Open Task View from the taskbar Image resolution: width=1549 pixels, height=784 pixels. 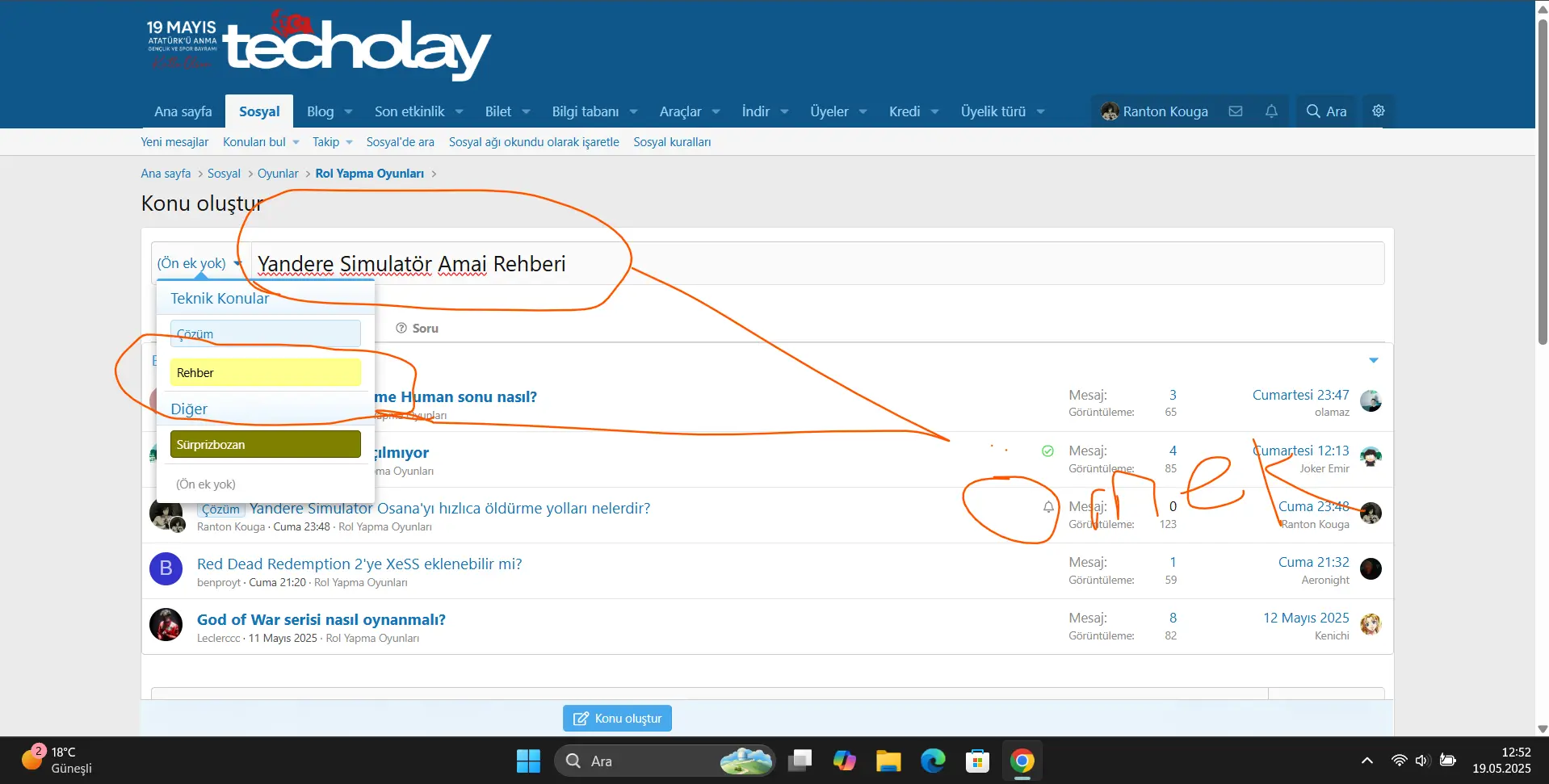click(800, 761)
